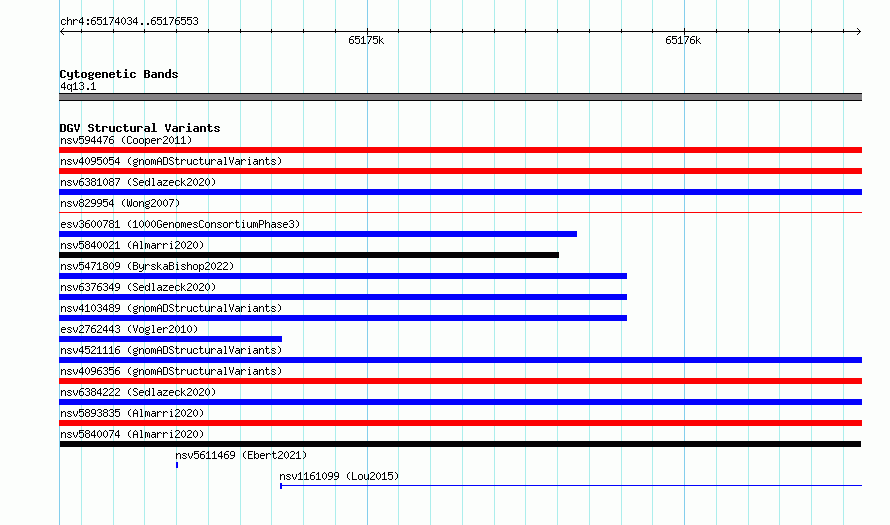Click the thin blue nsv1161099 line
This screenshot has width=890, height=525.
571,486
